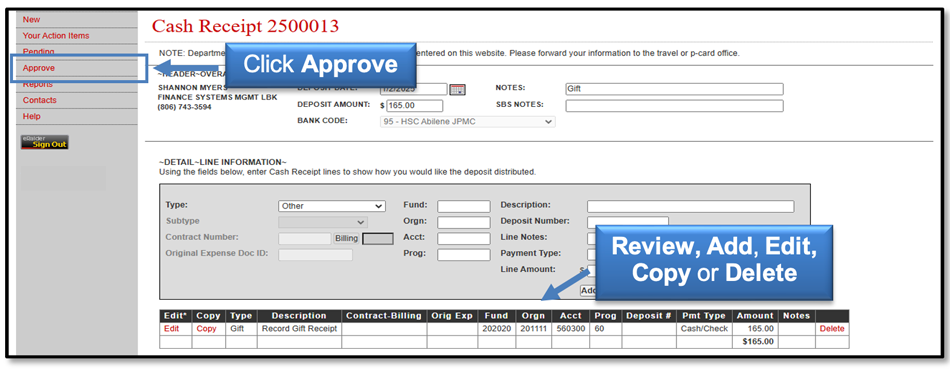The width and height of the screenshot is (950, 369).
Task: Click the $165.00 total amount cell
Action: click(755, 342)
